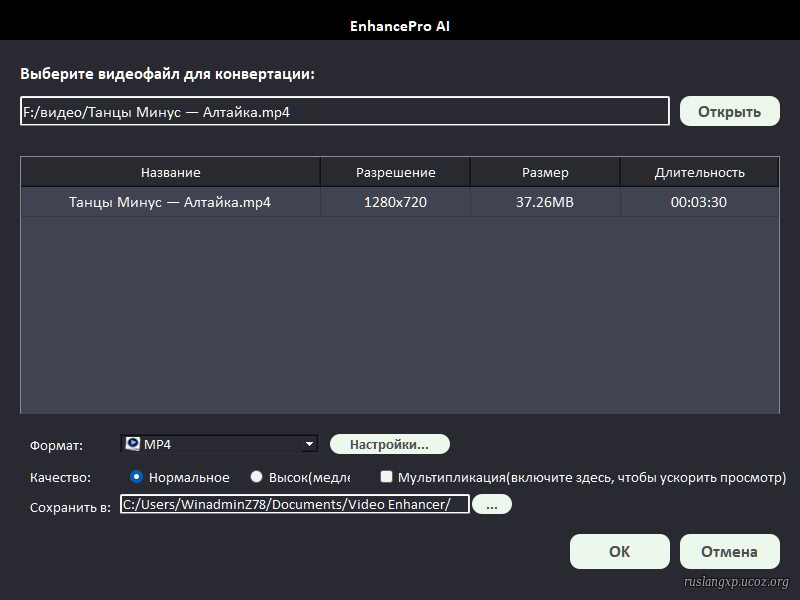Sort by Размер column header

(x=545, y=172)
